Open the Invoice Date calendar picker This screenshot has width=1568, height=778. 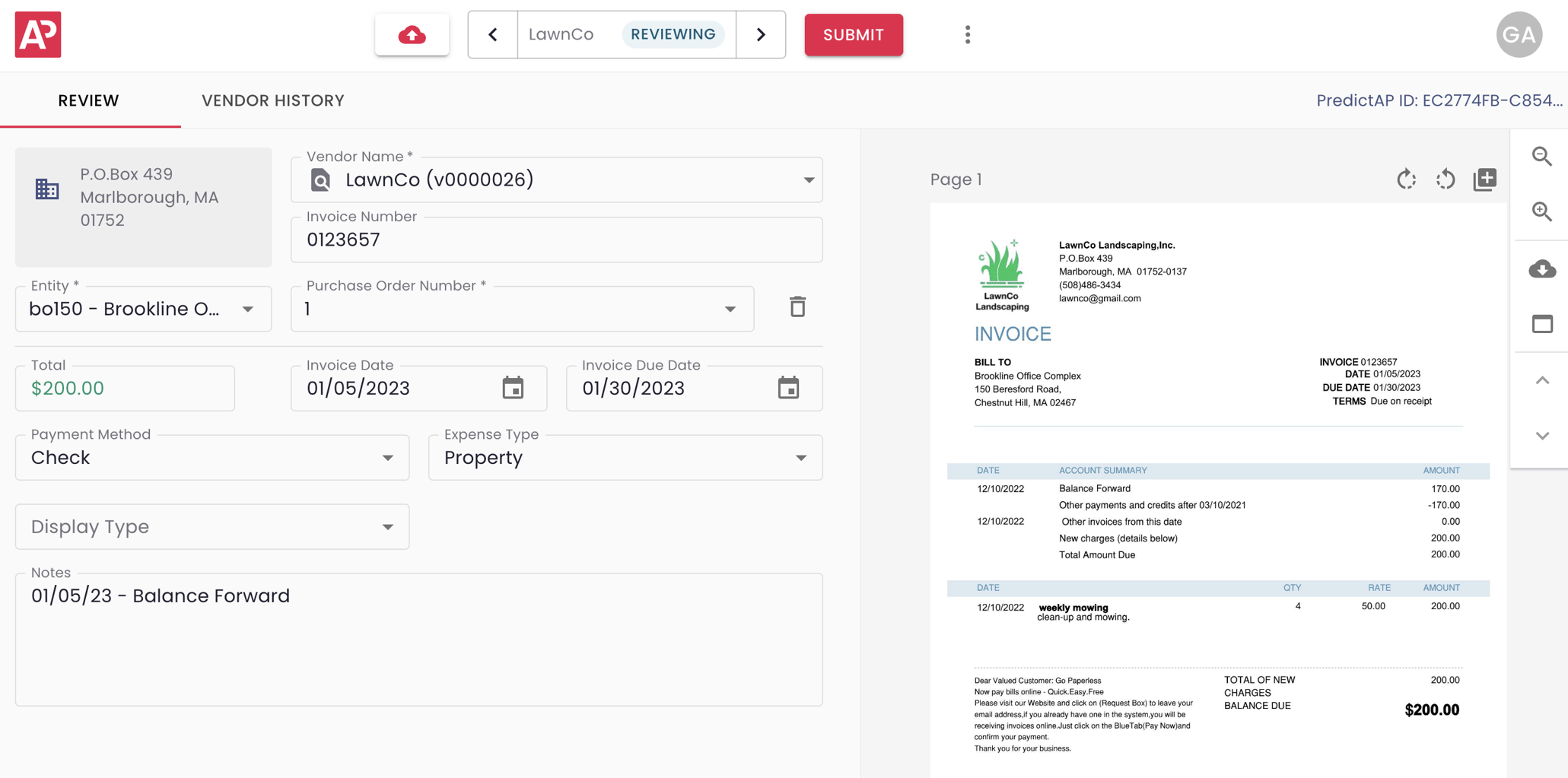coord(513,388)
